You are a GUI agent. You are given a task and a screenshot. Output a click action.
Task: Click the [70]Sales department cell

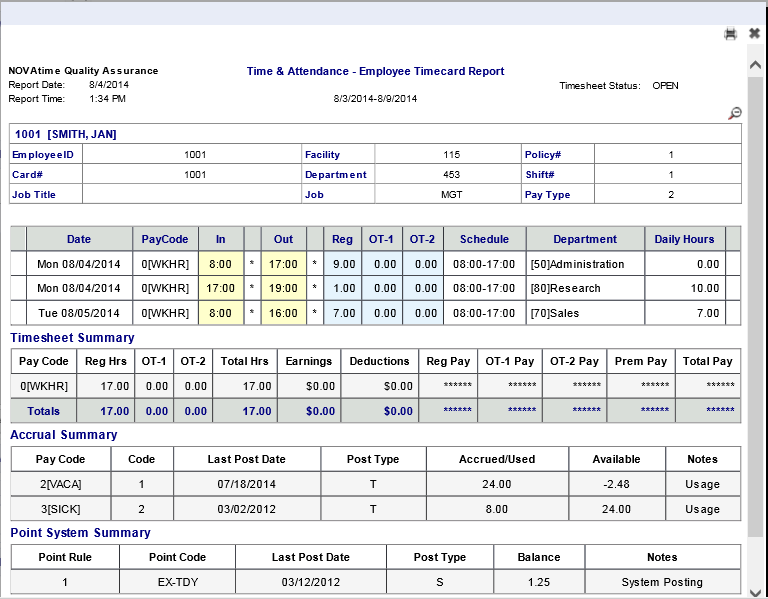point(585,312)
